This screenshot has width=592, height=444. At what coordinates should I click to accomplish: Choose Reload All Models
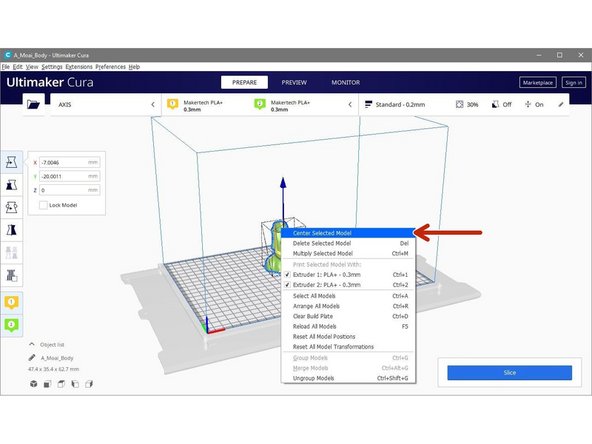tap(348, 327)
